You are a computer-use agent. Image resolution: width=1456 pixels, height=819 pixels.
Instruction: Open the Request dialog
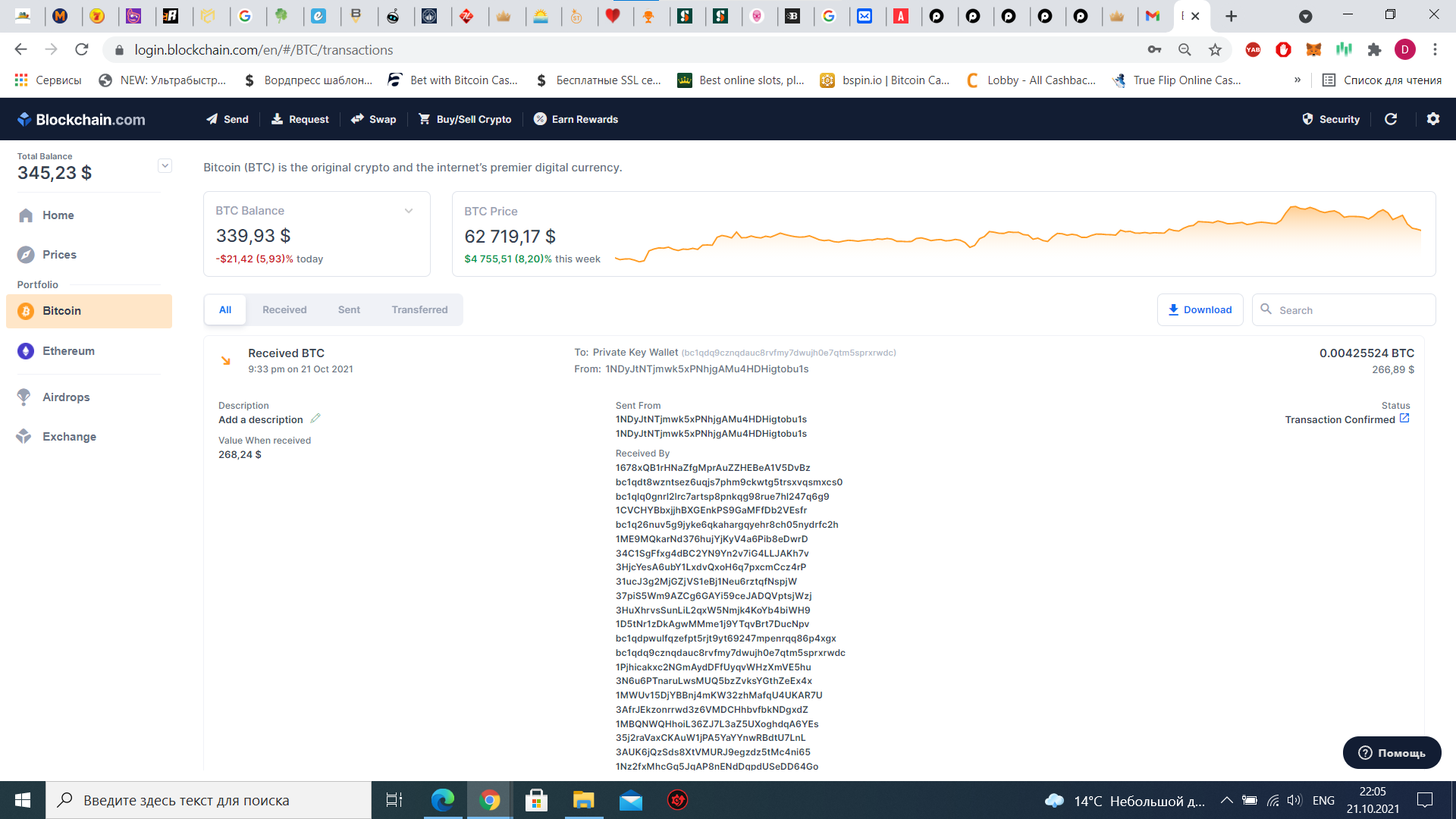pyautogui.click(x=300, y=119)
